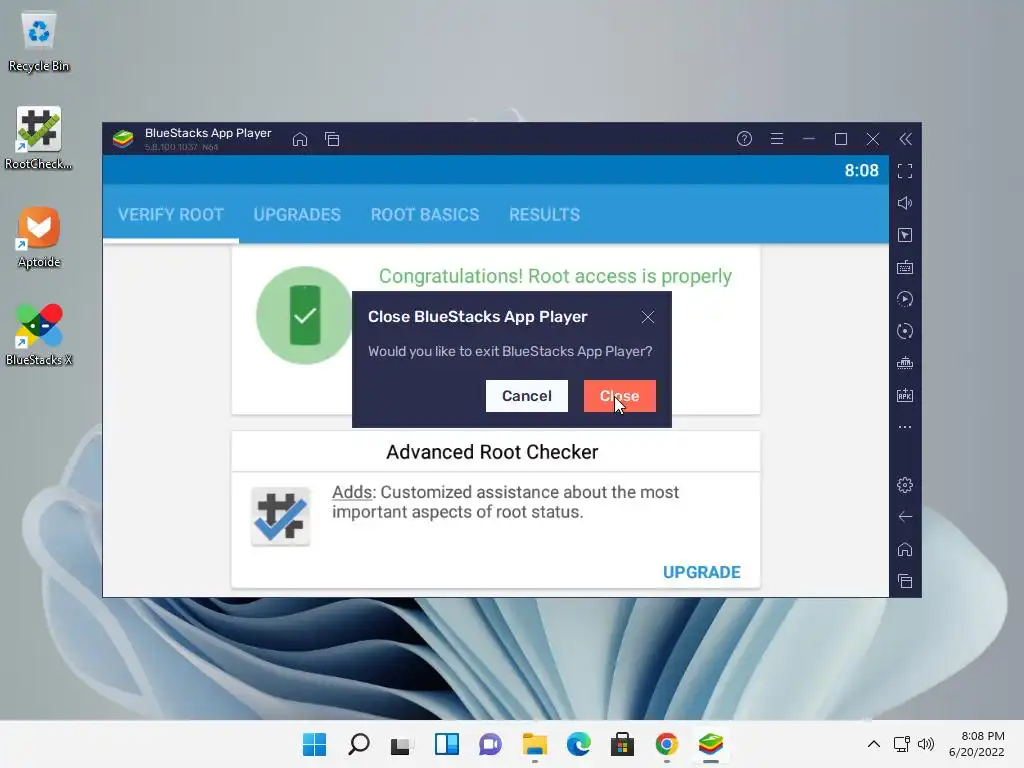Click the network icon in system tray
Viewport: 1024px width, 768px height.
tap(902, 744)
